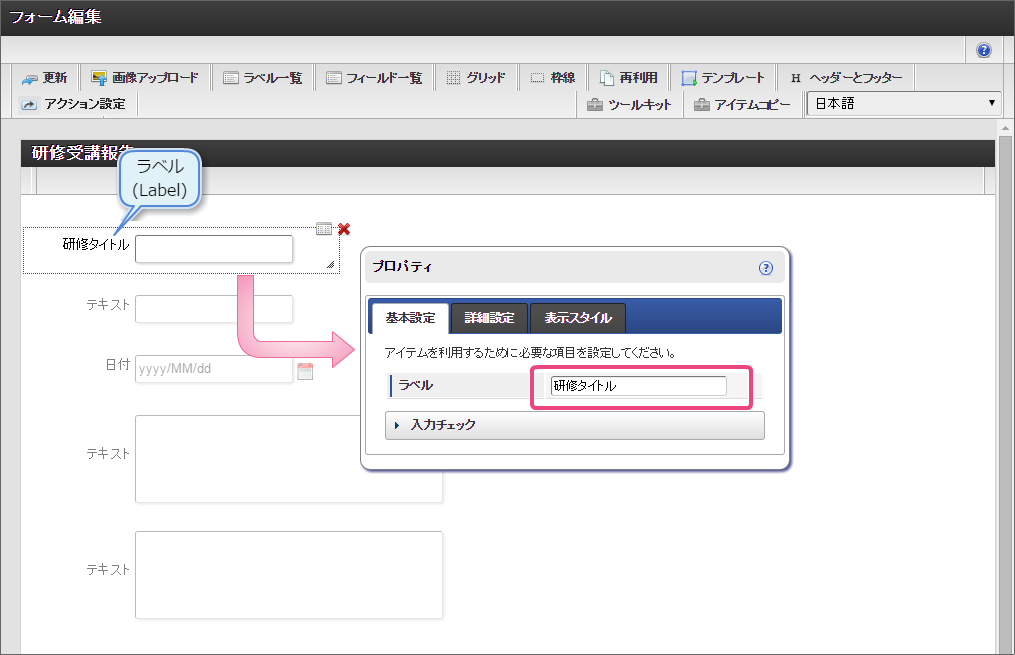Open the ラベル一覧 label list

point(262,78)
